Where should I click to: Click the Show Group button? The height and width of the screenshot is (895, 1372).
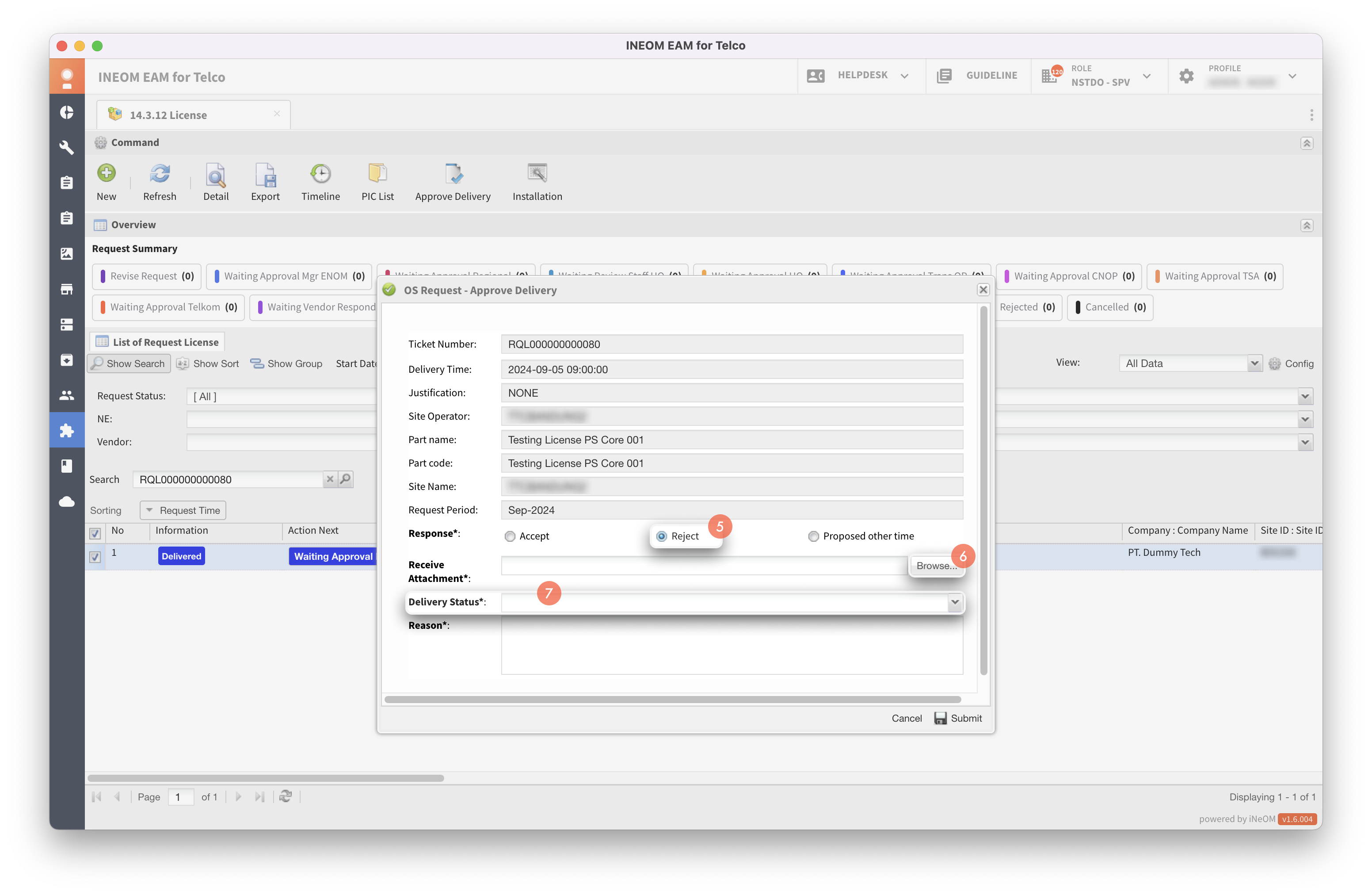286,363
